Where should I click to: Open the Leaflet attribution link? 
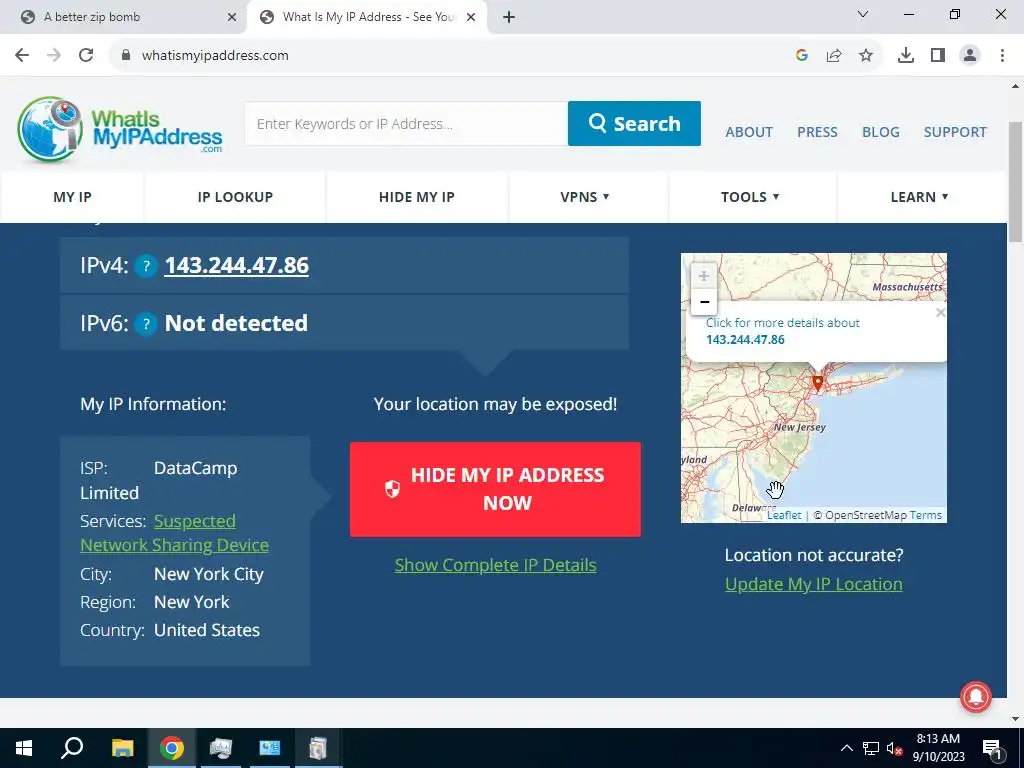tap(784, 515)
